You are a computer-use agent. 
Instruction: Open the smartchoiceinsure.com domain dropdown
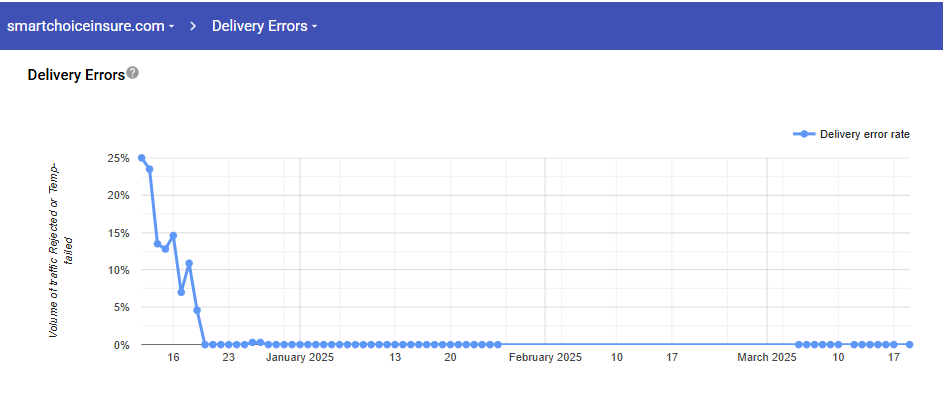coord(91,26)
